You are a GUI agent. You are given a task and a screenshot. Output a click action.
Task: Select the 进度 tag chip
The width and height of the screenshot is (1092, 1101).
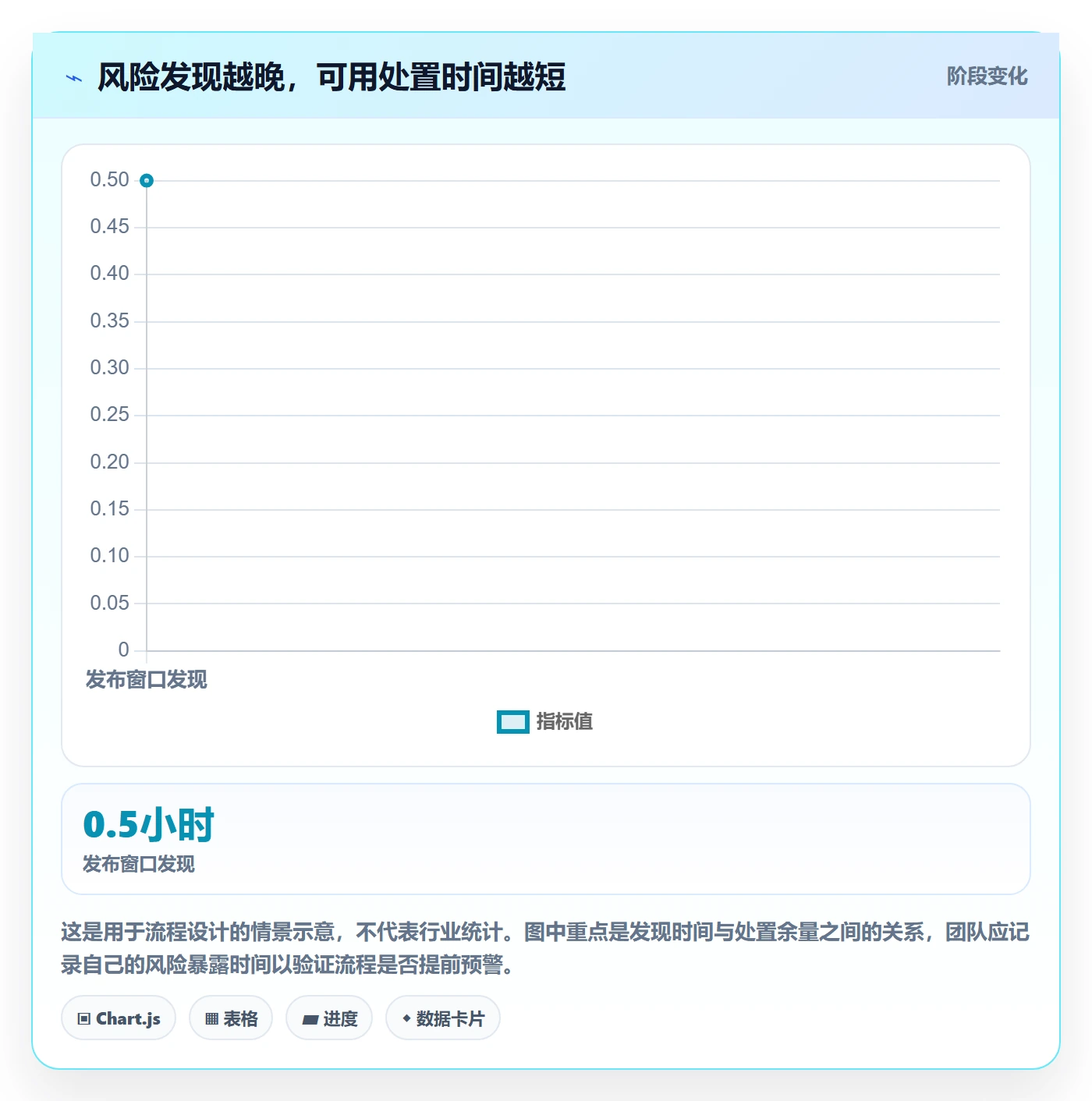329,1018
